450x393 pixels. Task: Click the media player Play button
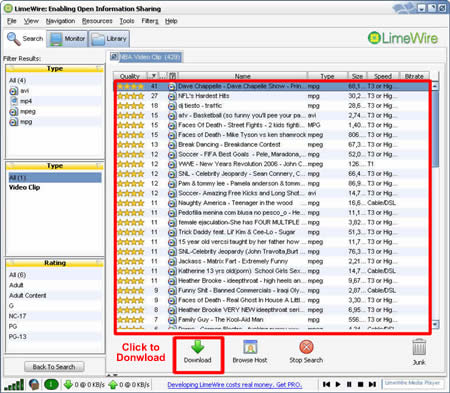[338, 384]
